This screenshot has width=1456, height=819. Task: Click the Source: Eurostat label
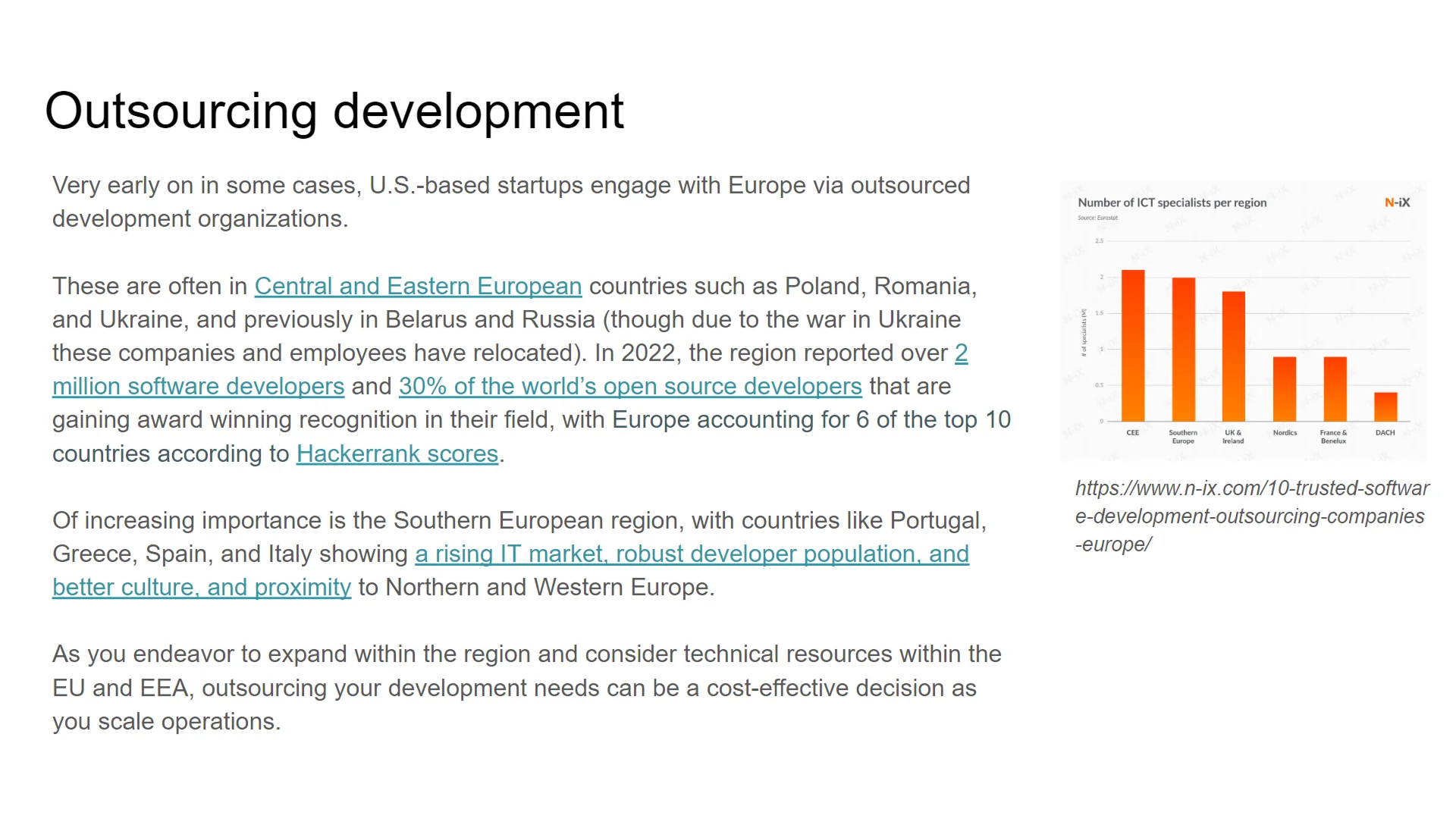(x=1097, y=218)
